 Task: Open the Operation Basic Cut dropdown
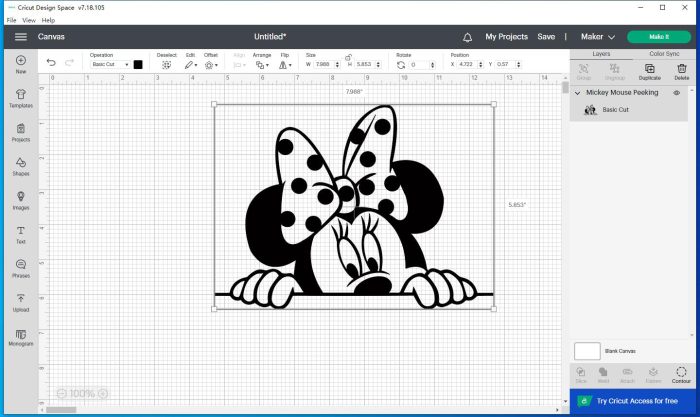(110, 64)
